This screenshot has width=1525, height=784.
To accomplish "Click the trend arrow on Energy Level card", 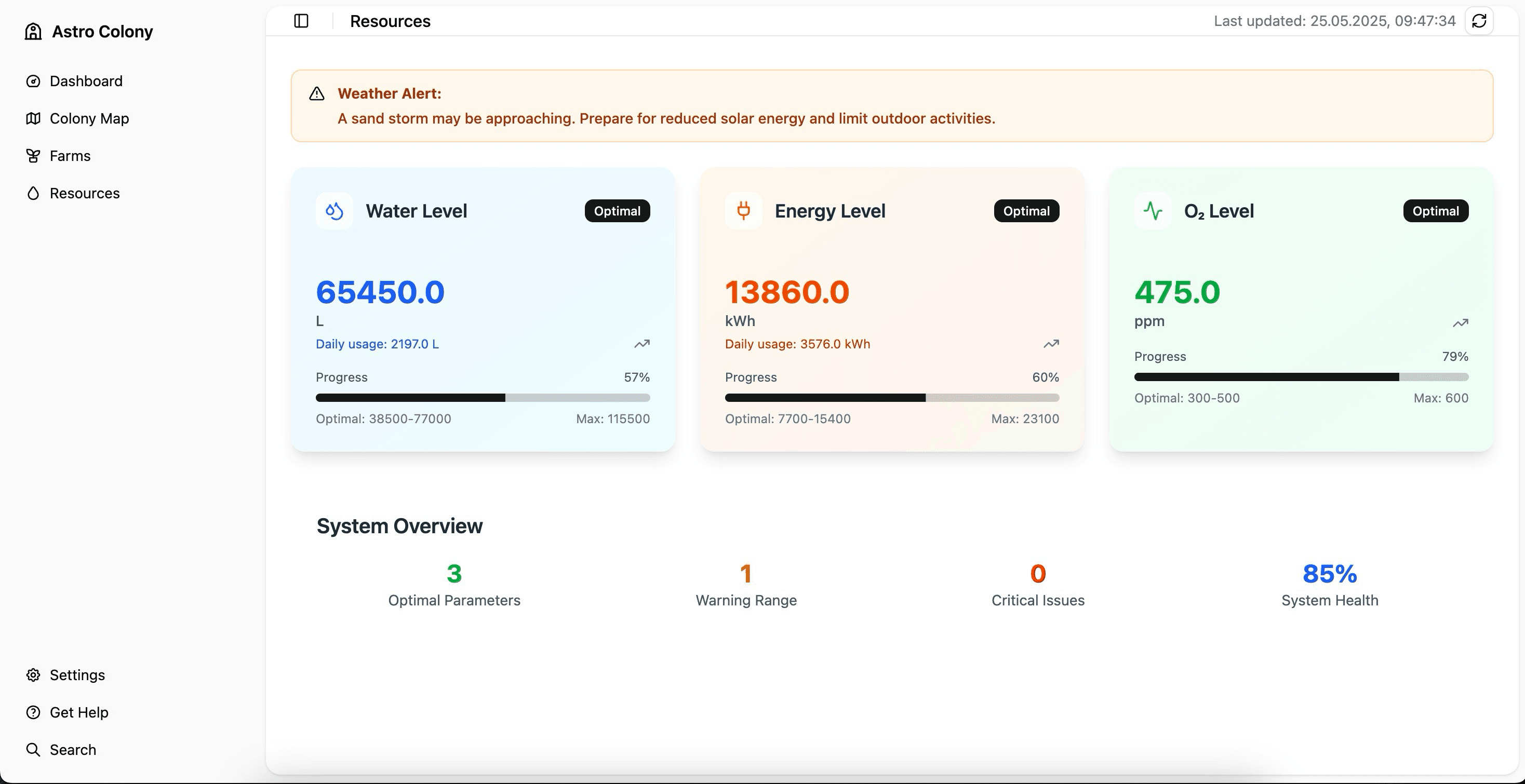I will pos(1051,344).
